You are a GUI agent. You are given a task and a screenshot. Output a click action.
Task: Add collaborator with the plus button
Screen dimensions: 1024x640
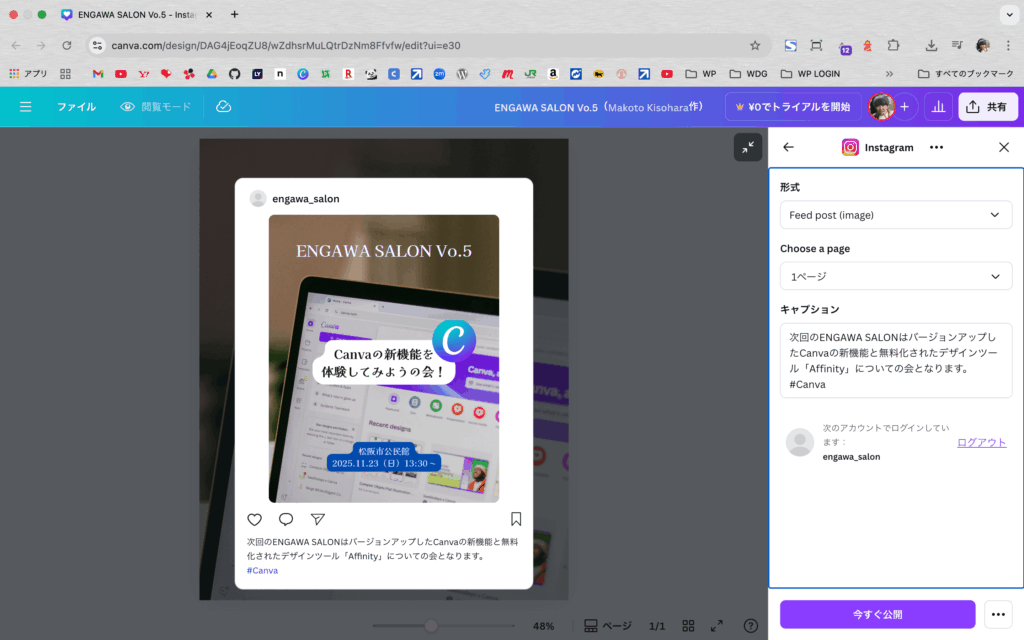point(904,107)
